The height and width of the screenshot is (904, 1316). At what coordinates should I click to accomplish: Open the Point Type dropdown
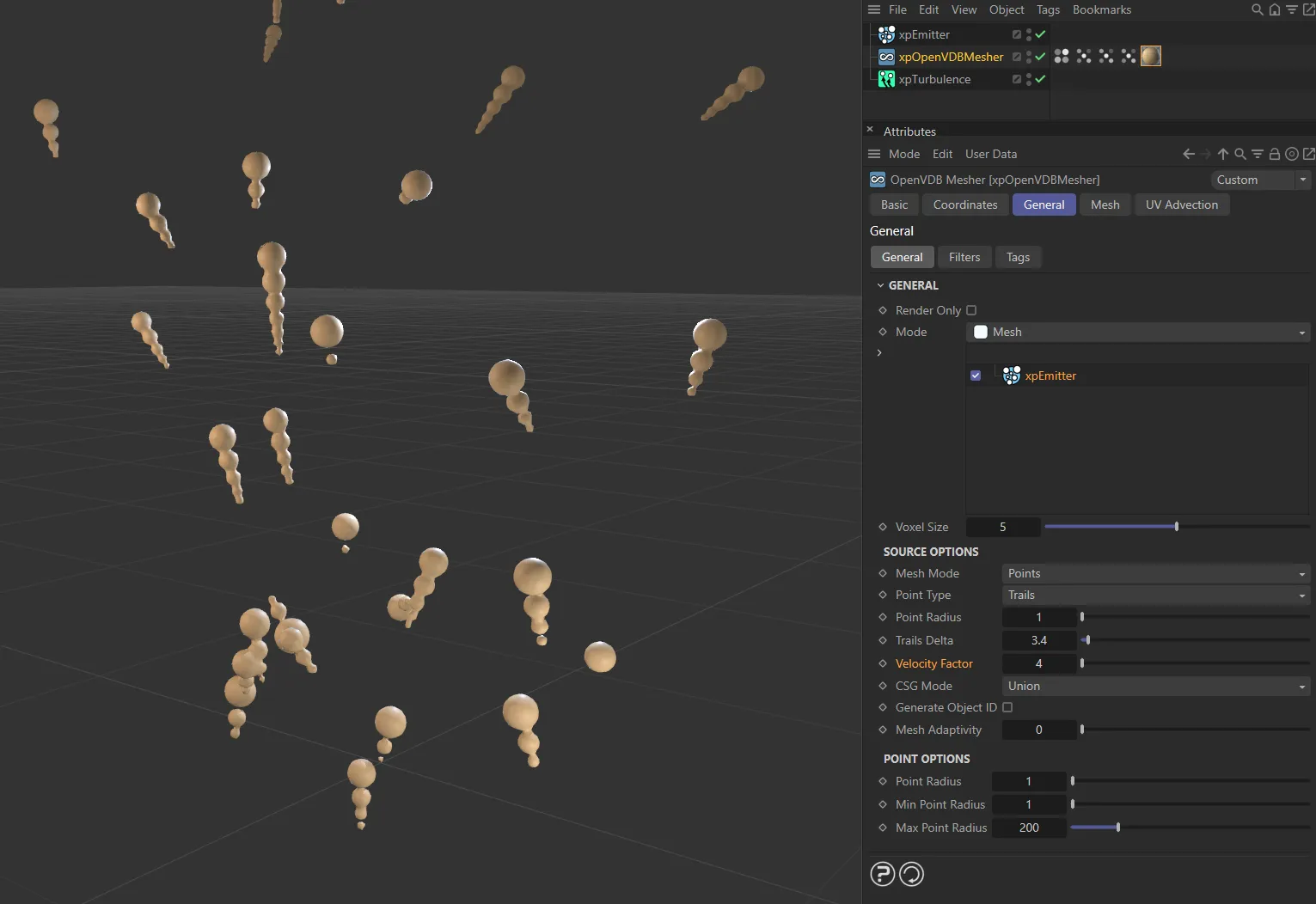(x=1155, y=596)
